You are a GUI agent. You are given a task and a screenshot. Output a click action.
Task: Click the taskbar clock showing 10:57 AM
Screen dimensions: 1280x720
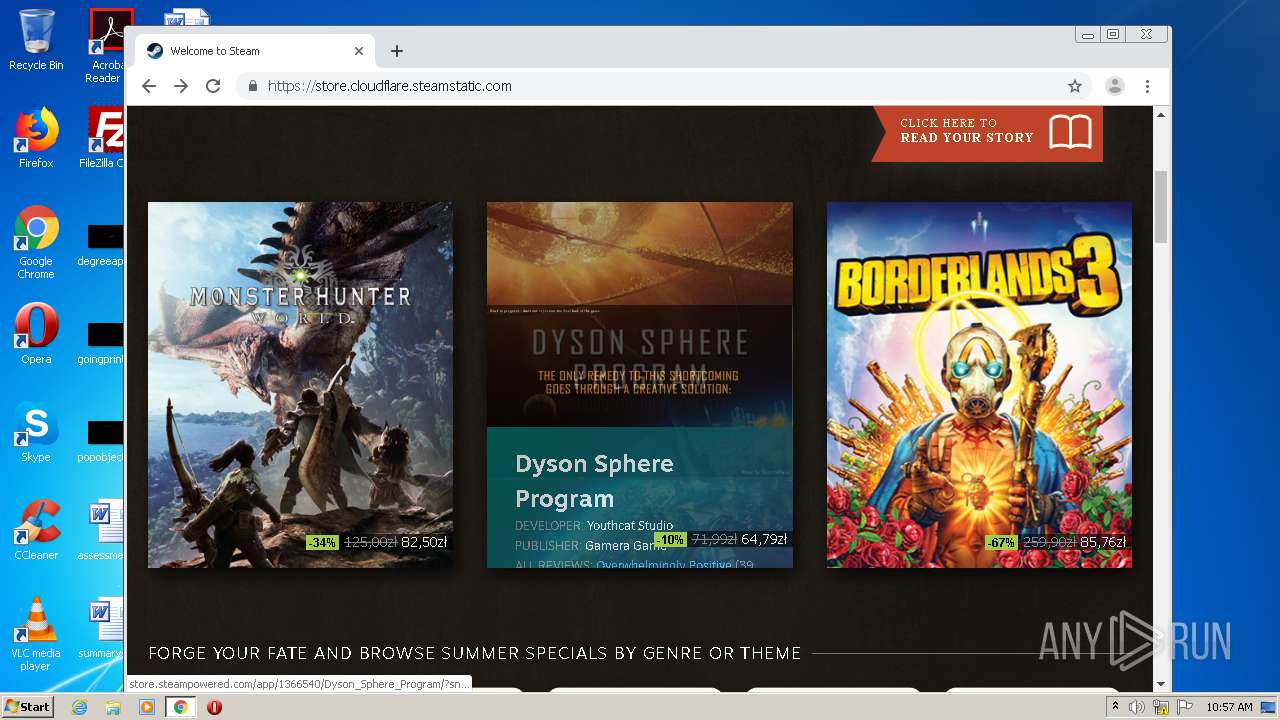[x=1229, y=707]
